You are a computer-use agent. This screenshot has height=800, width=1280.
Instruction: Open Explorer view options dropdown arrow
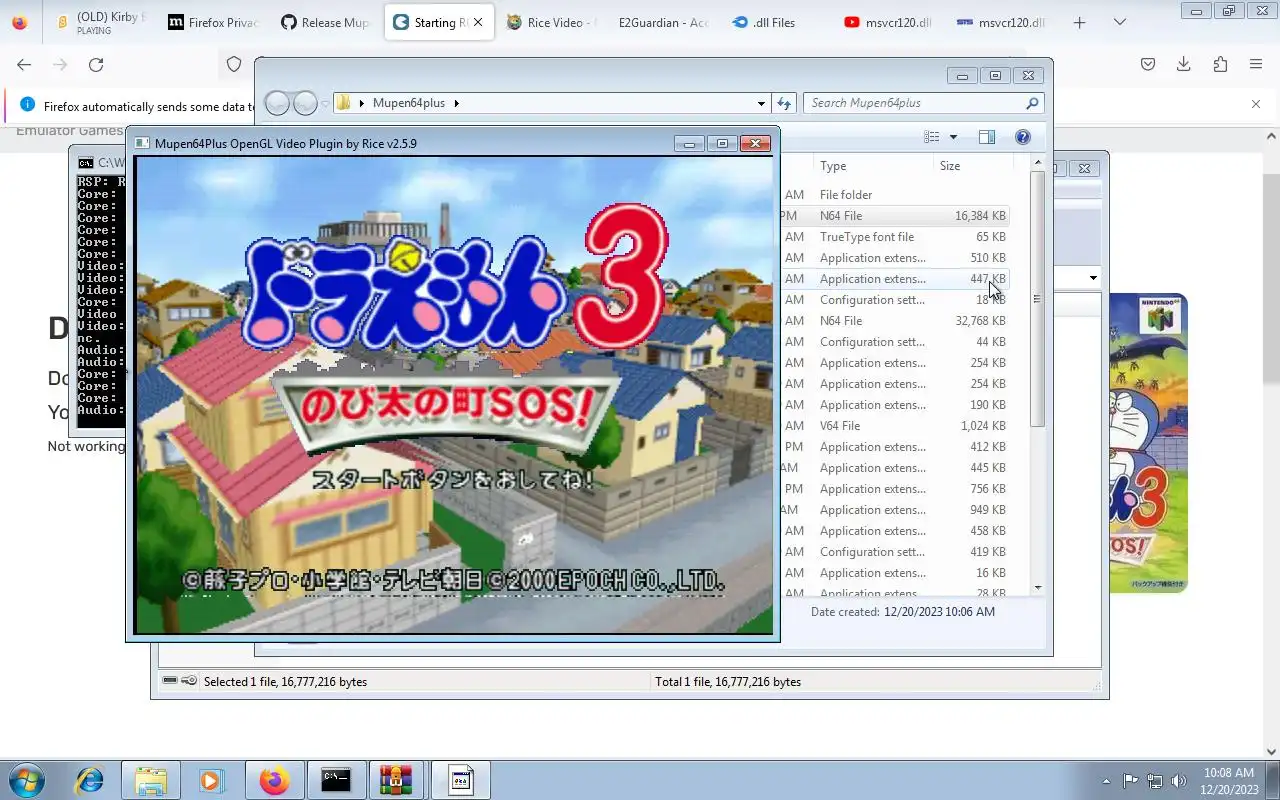click(953, 137)
